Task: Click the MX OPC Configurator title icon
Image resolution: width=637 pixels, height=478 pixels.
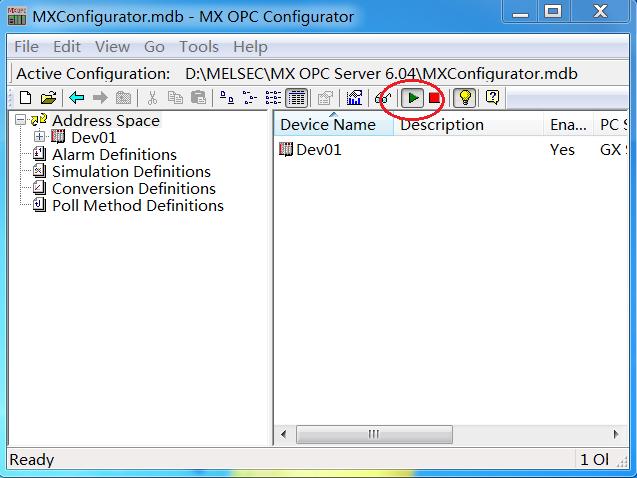Action: click(x=17, y=16)
